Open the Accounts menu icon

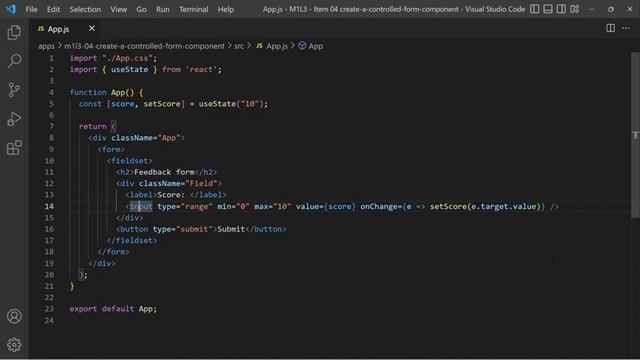(x=14, y=316)
